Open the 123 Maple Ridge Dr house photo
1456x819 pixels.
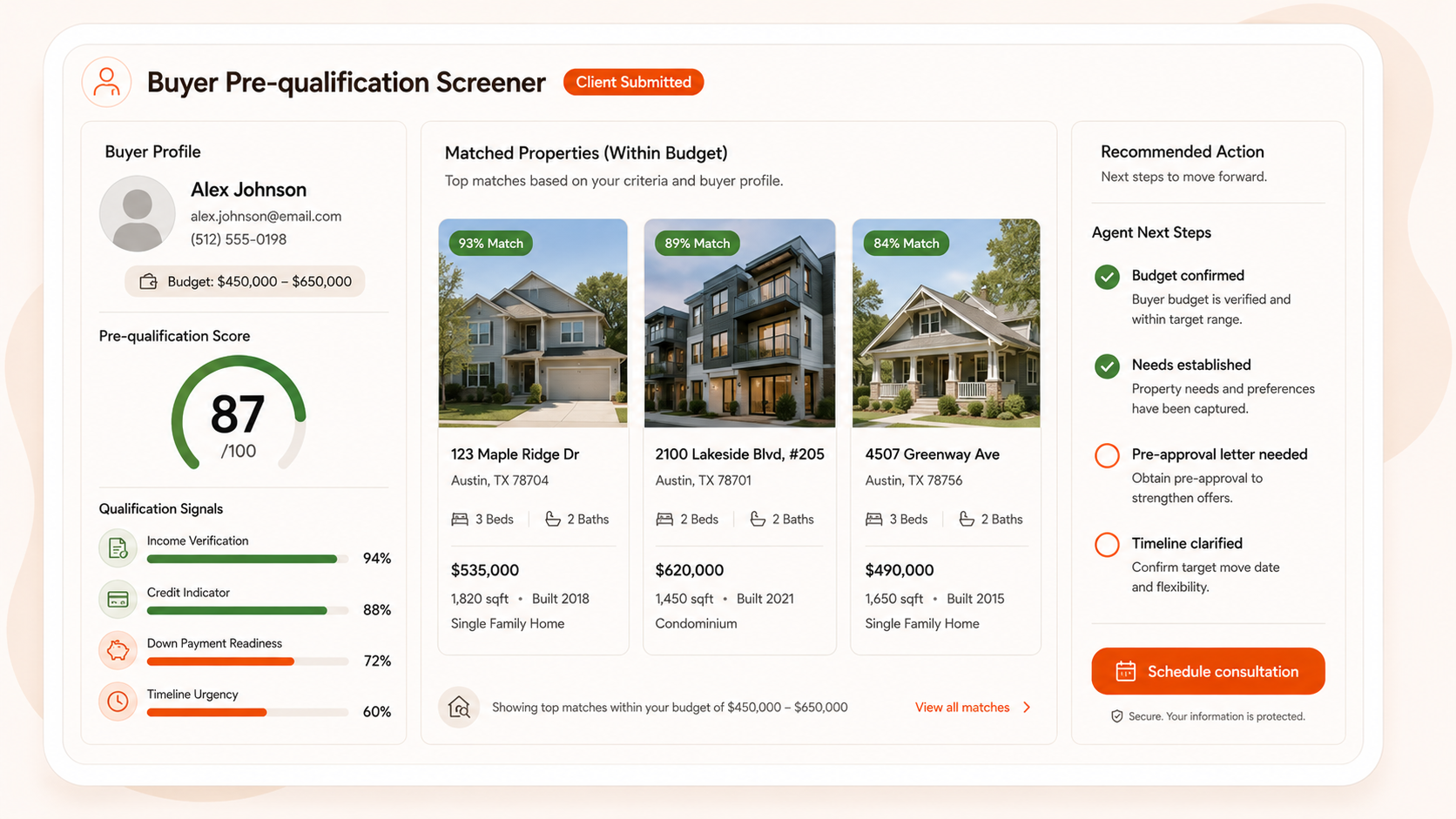[x=533, y=323]
